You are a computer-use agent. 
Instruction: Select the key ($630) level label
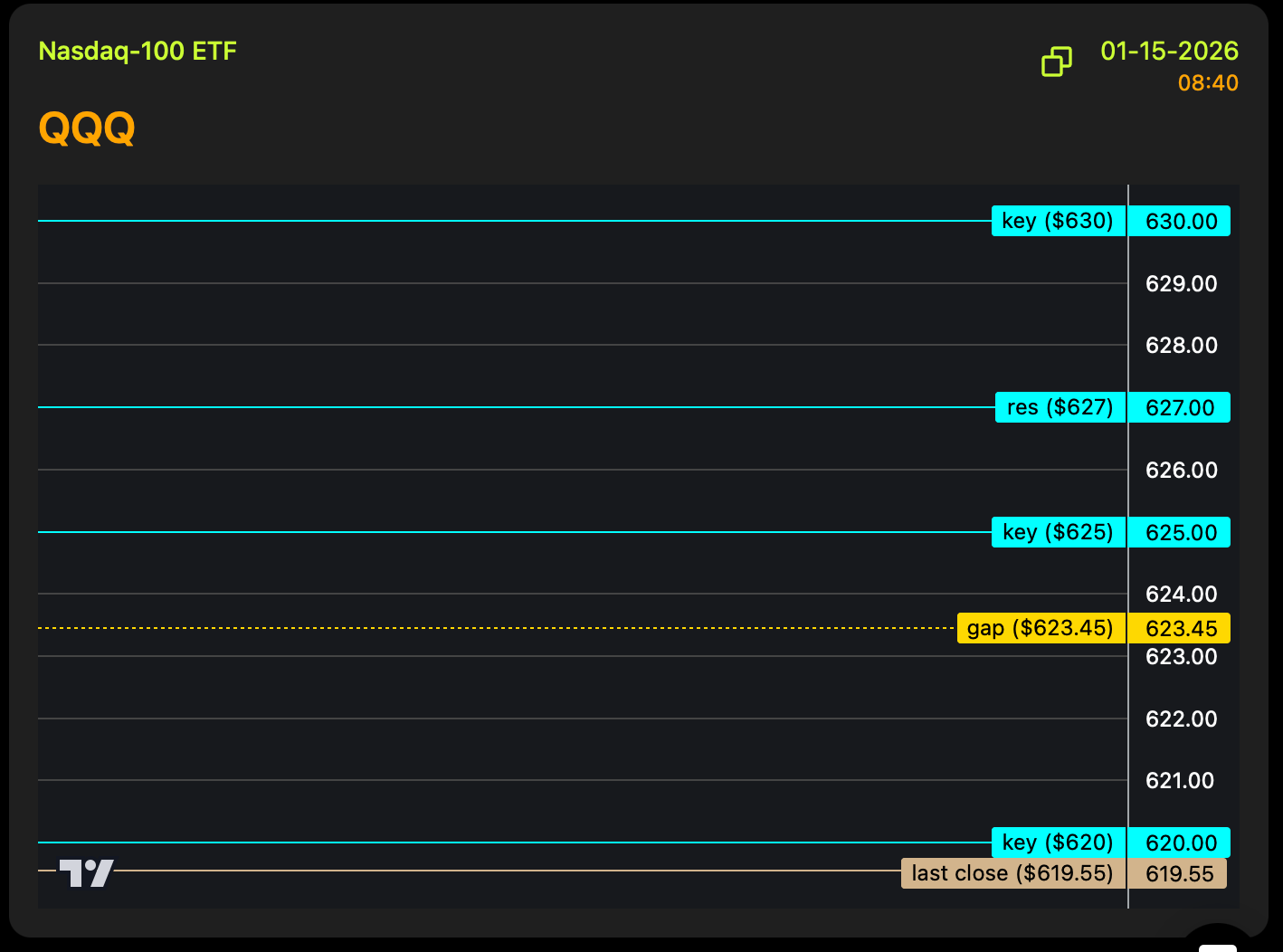point(1058,221)
